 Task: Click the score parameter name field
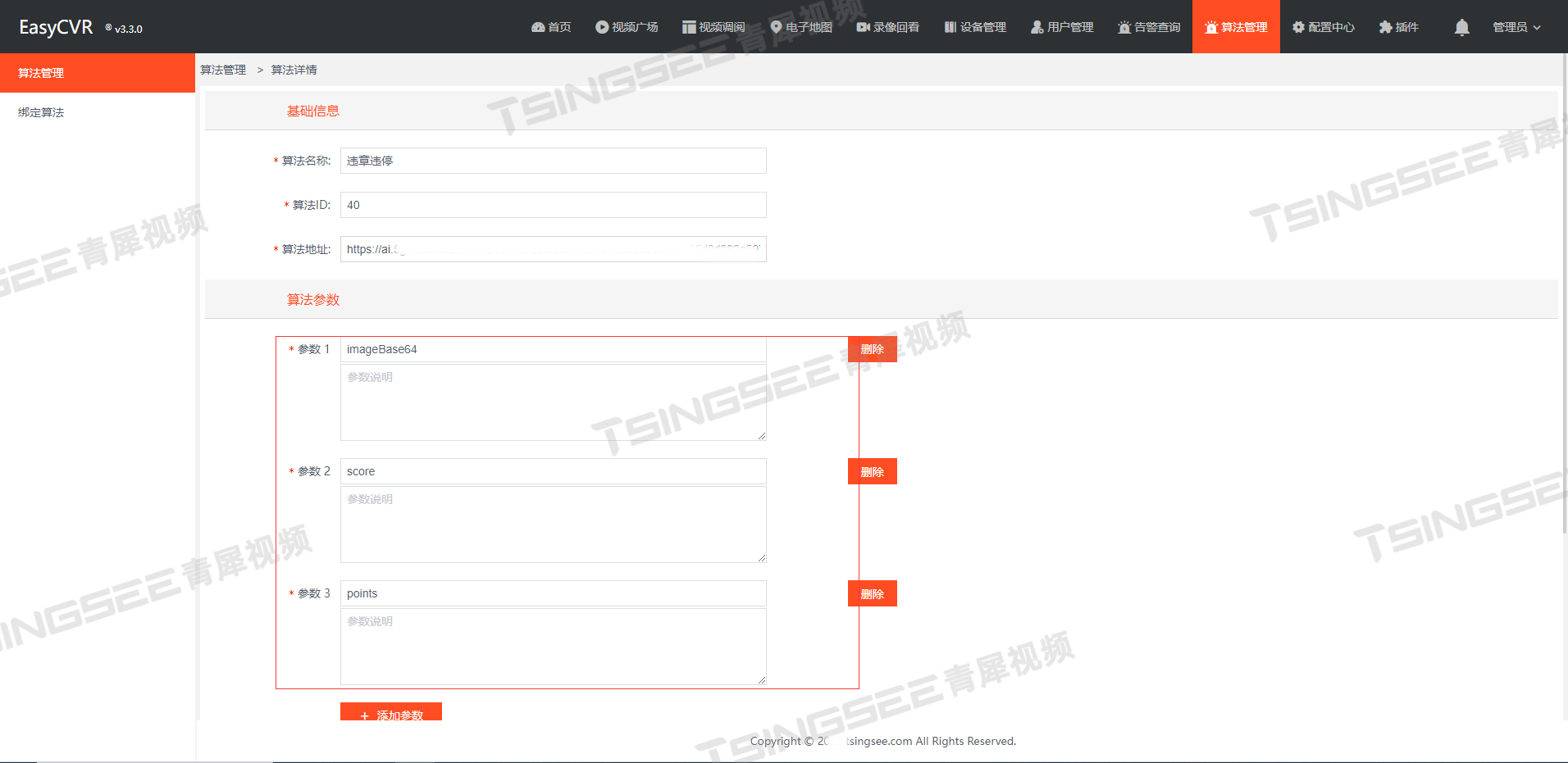coord(554,471)
